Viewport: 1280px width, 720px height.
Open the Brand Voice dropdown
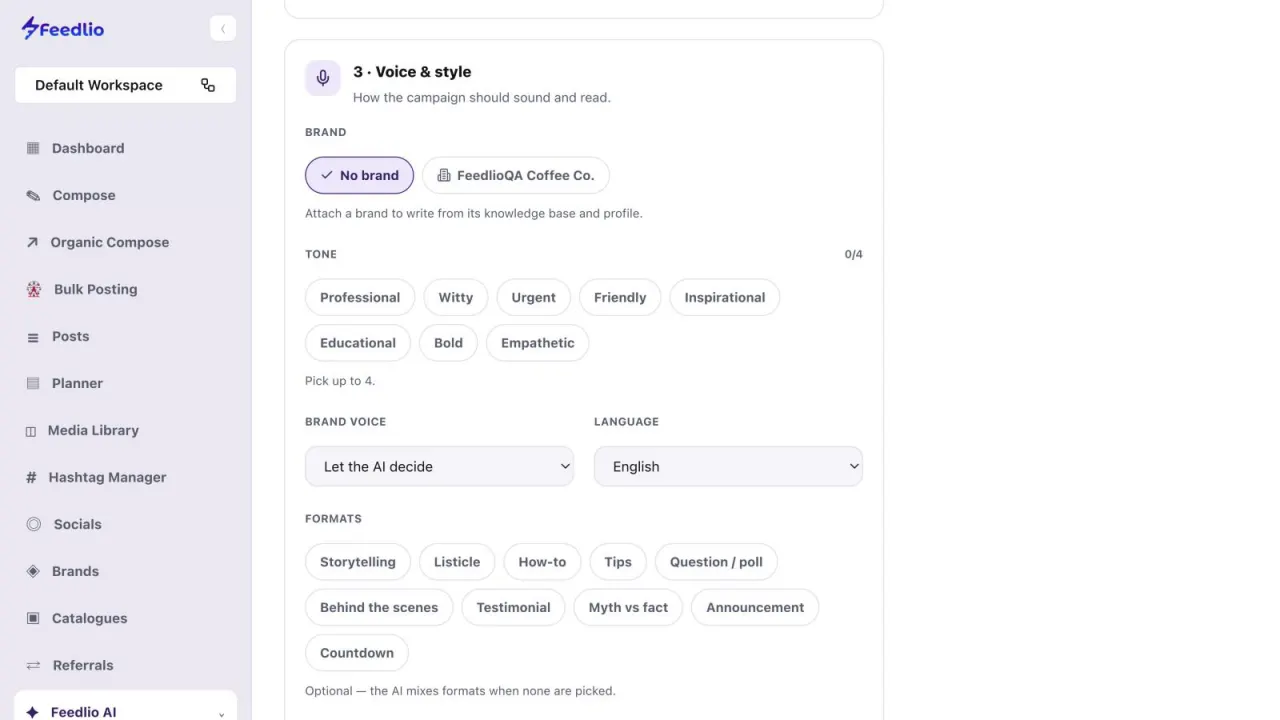440,466
